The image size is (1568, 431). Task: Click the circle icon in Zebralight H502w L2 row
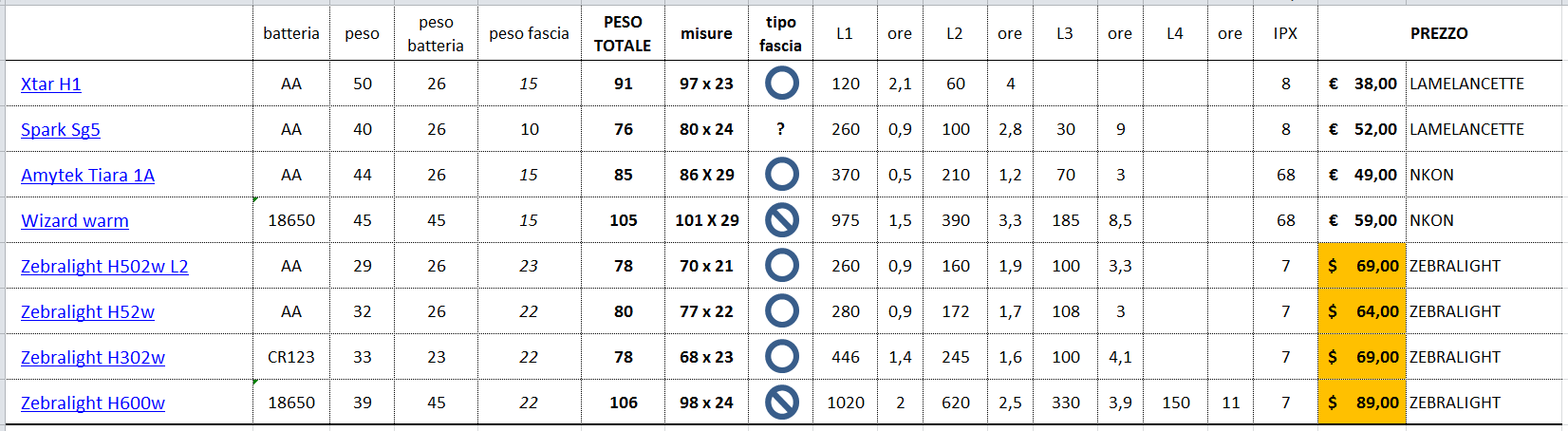coord(781,266)
